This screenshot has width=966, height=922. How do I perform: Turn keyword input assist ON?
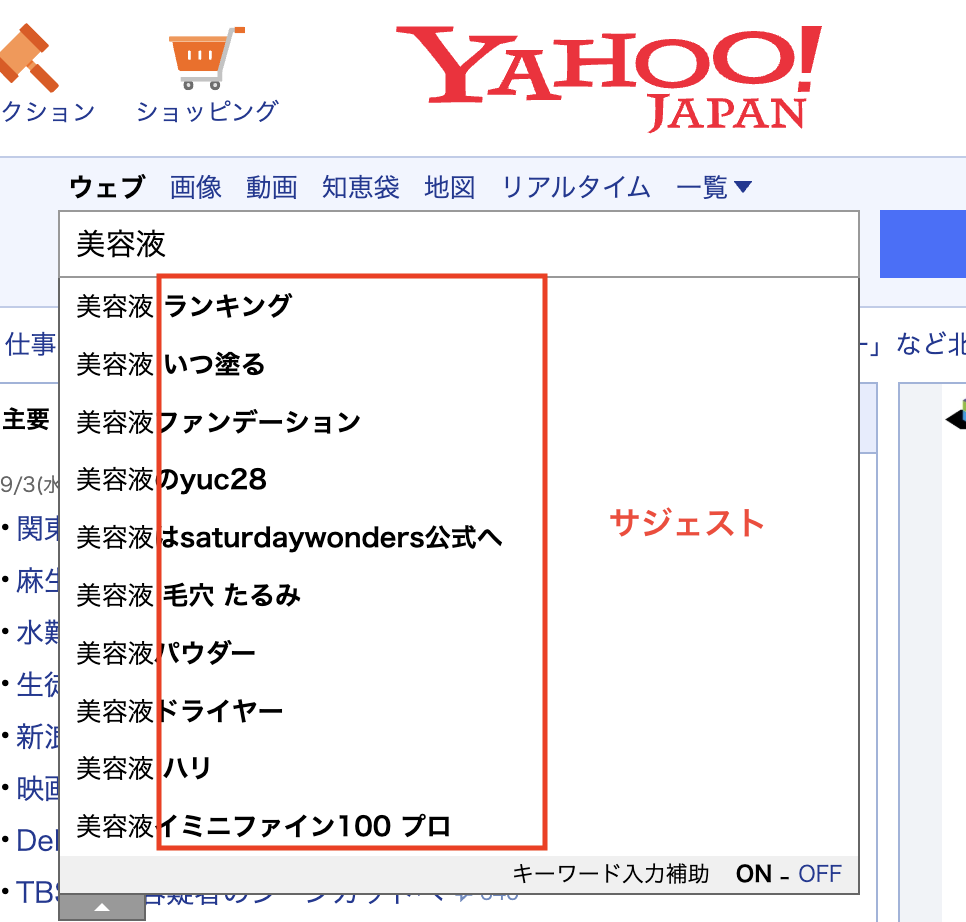(x=754, y=874)
